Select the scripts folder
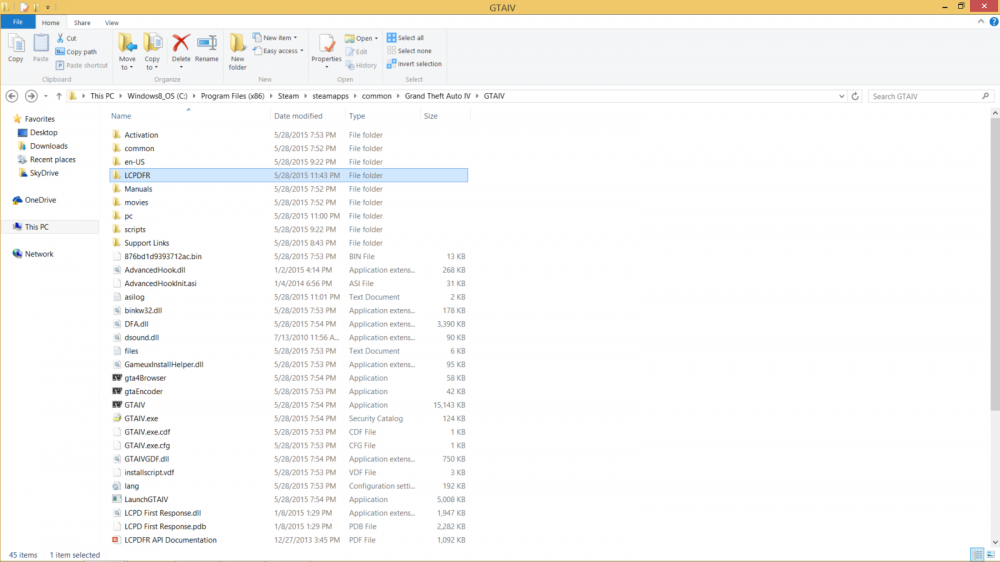The width and height of the screenshot is (1000, 562). pyautogui.click(x=288, y=230)
